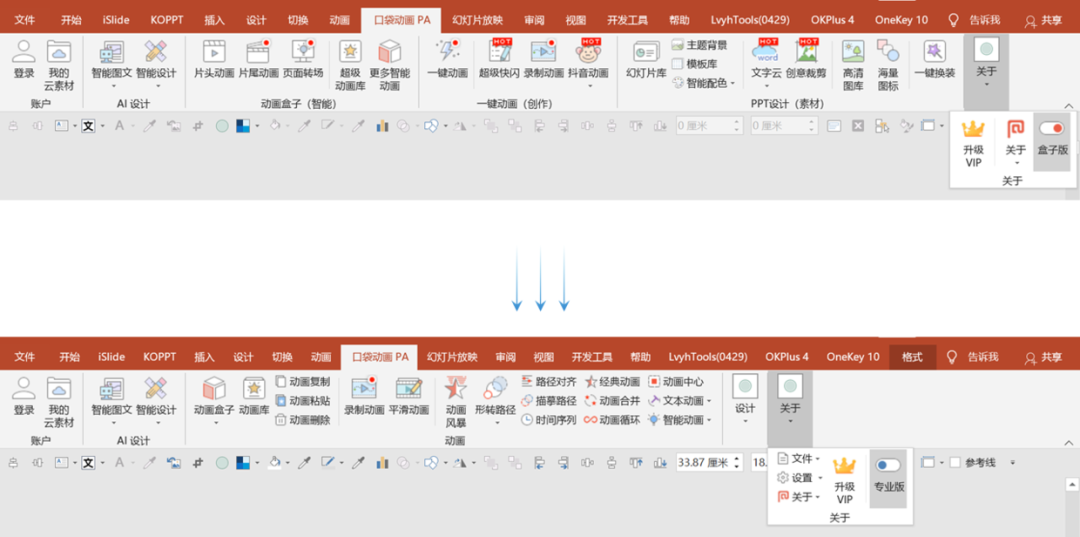Viewport: 1080px width, 537px height.
Task: Launch 一键动画 one-click animation
Action: pos(448,59)
